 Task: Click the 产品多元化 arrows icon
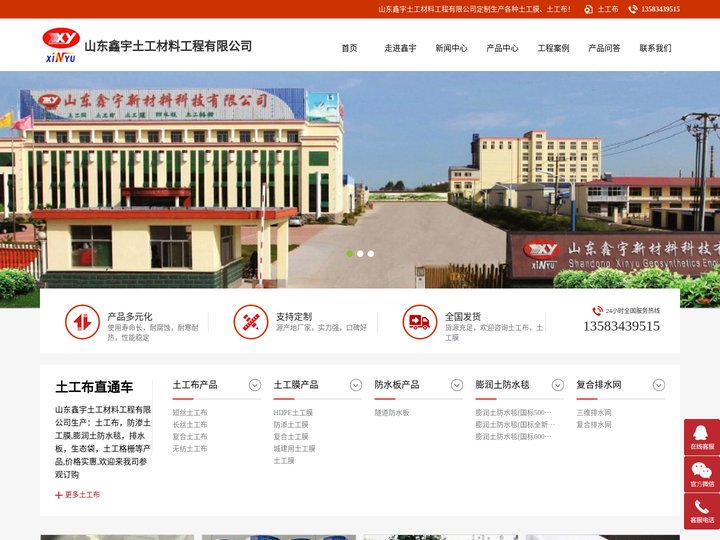point(82,322)
